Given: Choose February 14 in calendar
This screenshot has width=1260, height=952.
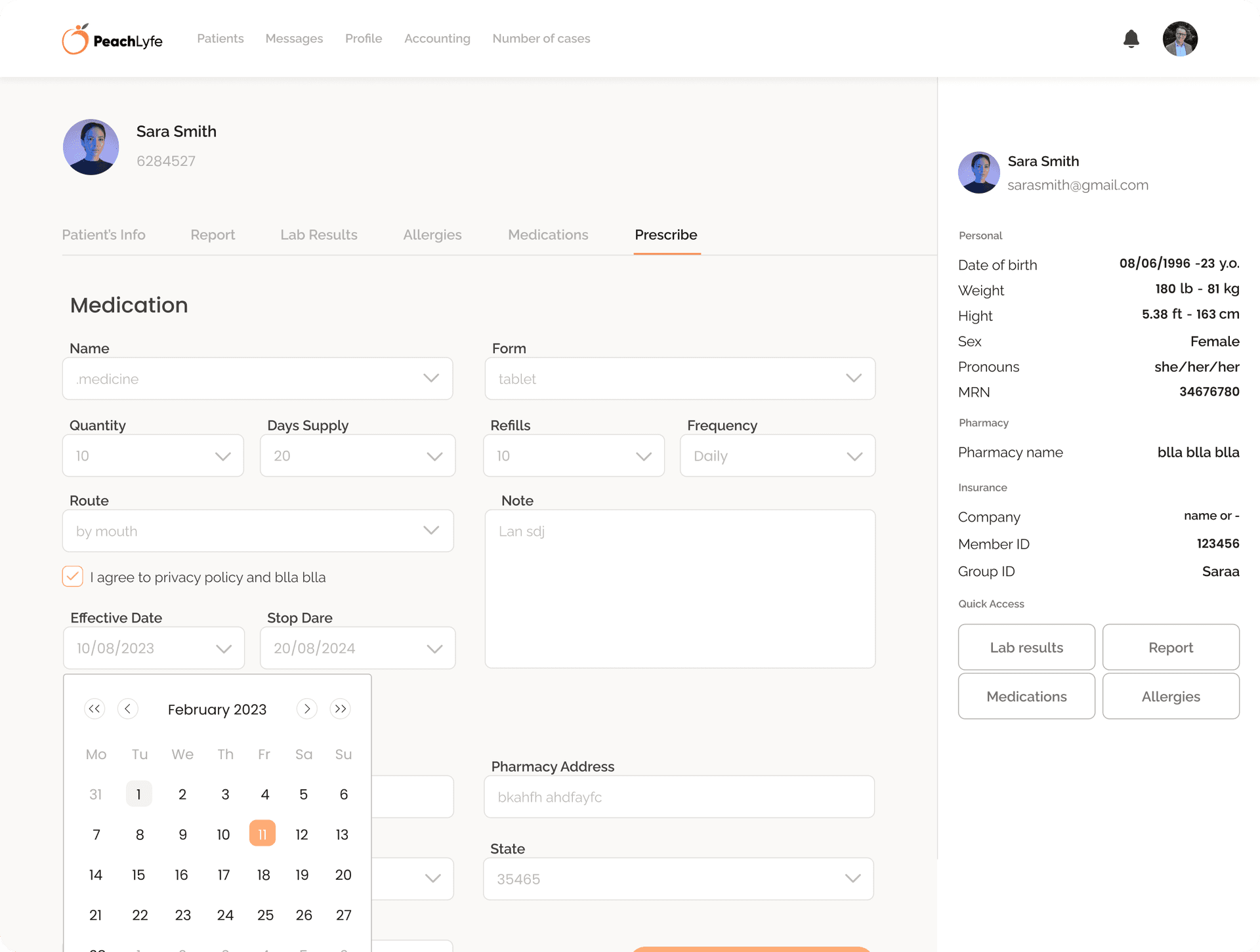Looking at the screenshot, I should tap(96, 875).
